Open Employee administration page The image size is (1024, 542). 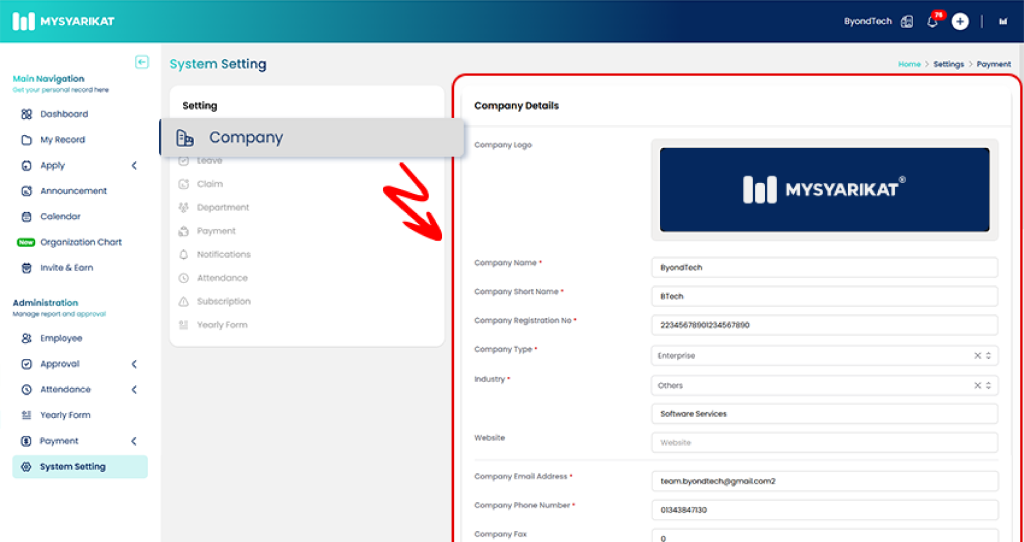click(x=61, y=338)
